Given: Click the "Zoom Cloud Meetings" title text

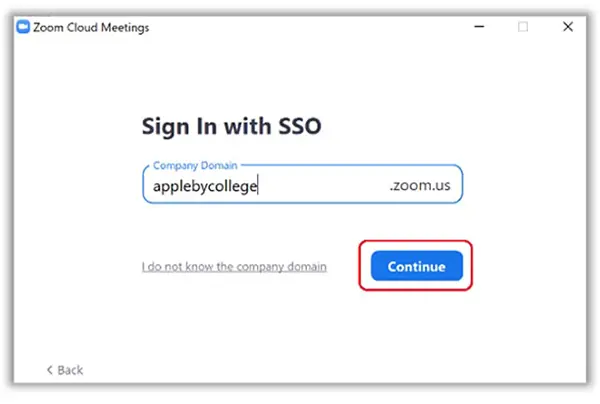Looking at the screenshot, I should [x=91, y=28].
